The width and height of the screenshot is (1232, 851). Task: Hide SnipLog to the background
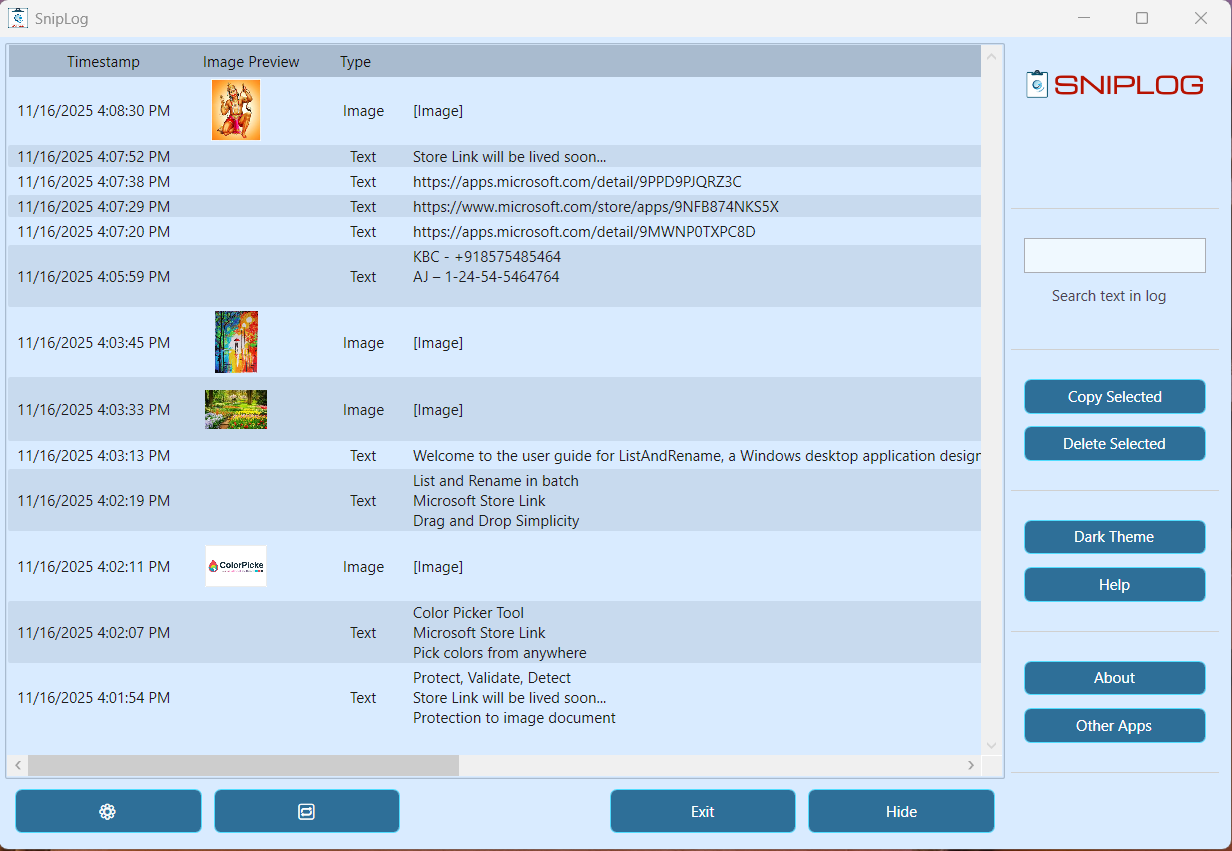[x=900, y=811]
